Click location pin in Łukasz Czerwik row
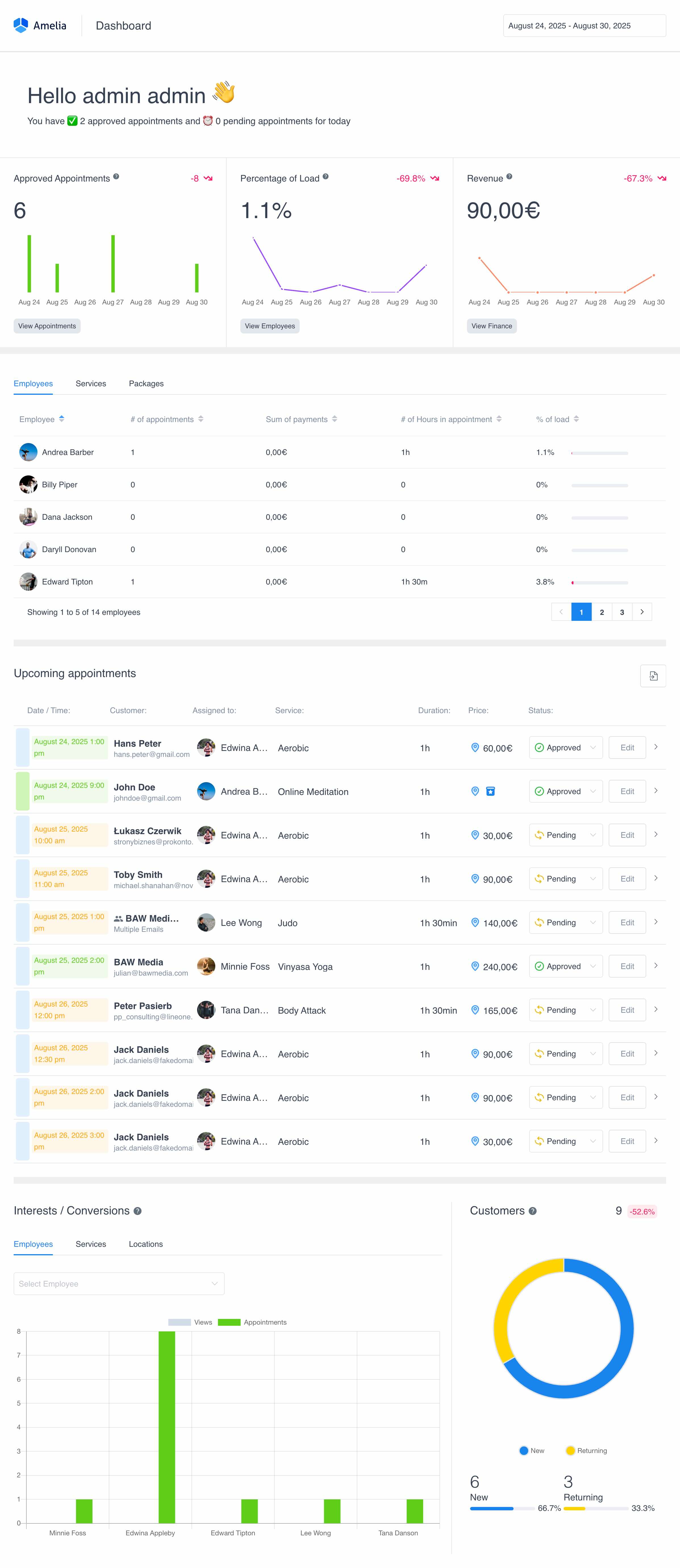This screenshot has width=680, height=1568. [475, 835]
